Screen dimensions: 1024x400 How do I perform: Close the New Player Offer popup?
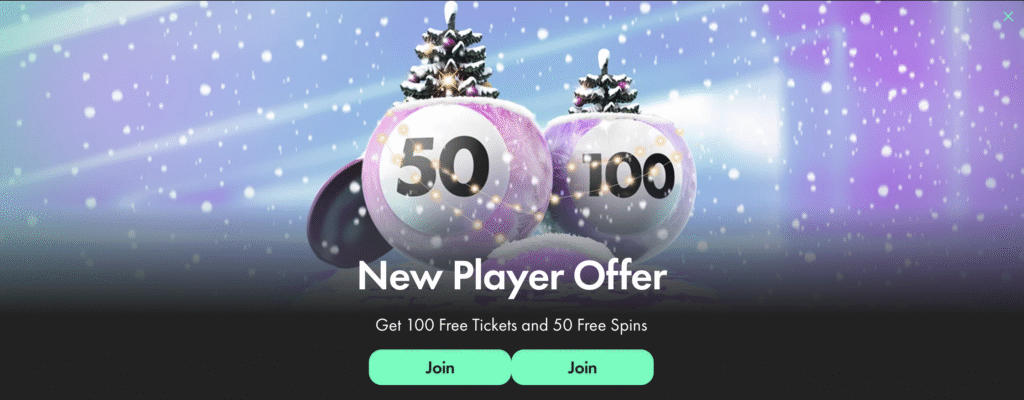click(1008, 17)
